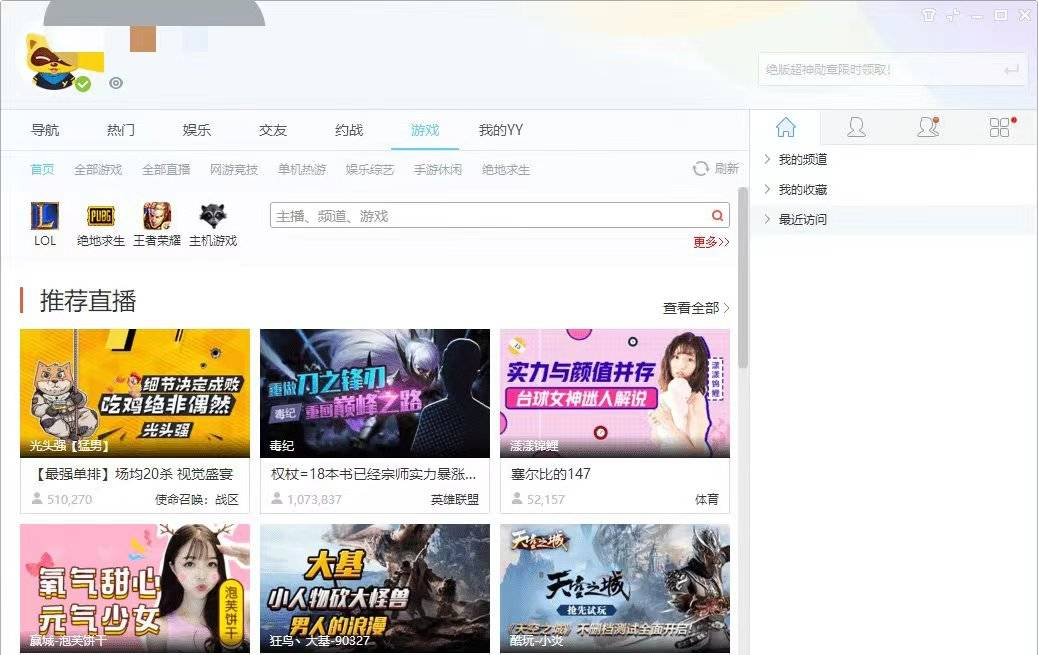
Task: Click the pin icon in title bar
Action: coord(953,15)
